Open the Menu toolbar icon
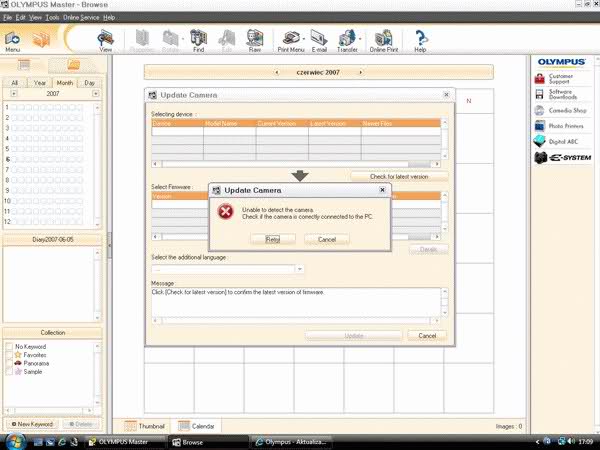The width and height of the screenshot is (600, 450). tap(13, 41)
